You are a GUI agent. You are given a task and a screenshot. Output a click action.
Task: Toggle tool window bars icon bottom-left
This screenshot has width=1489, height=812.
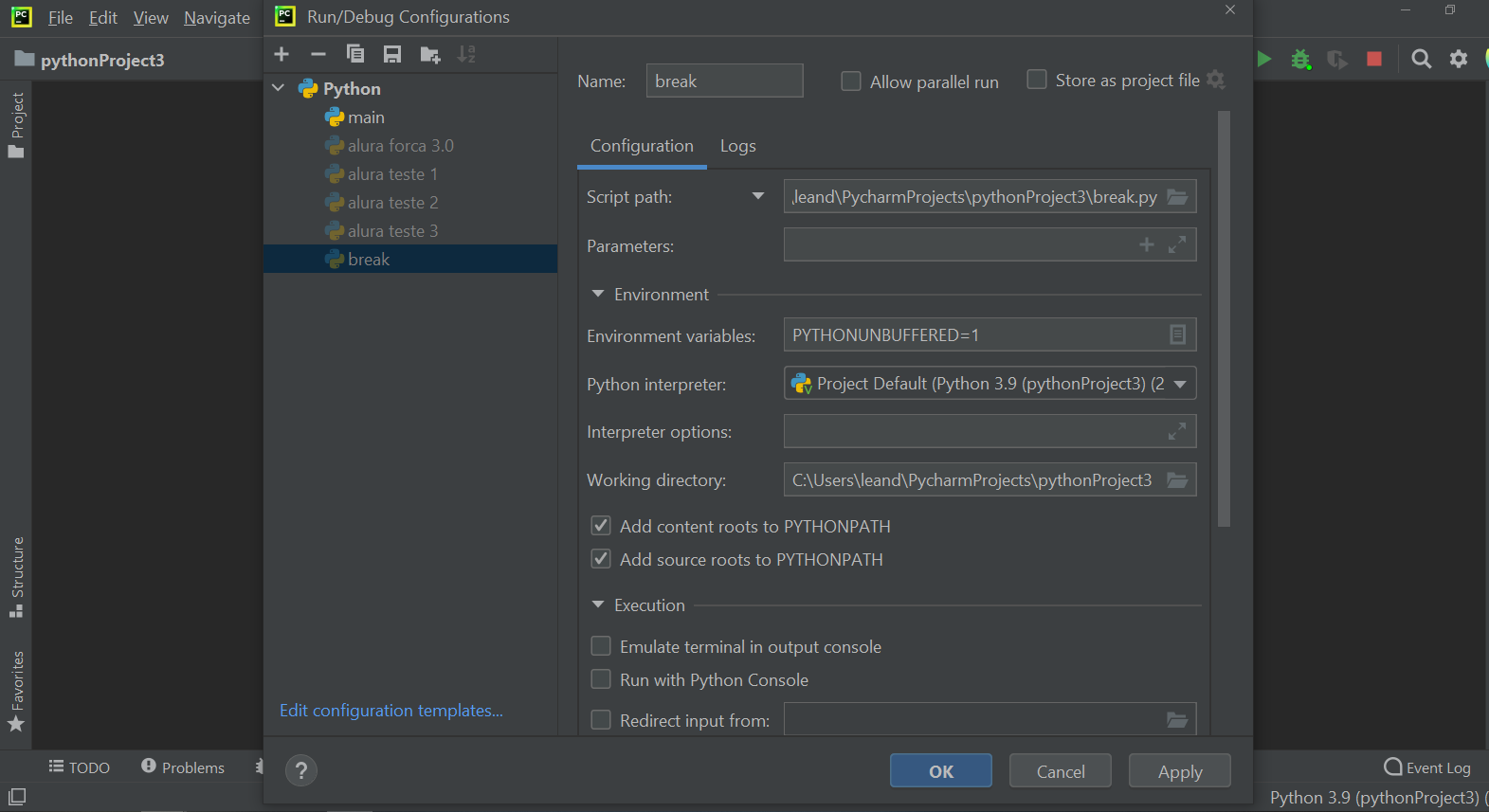[x=17, y=797]
